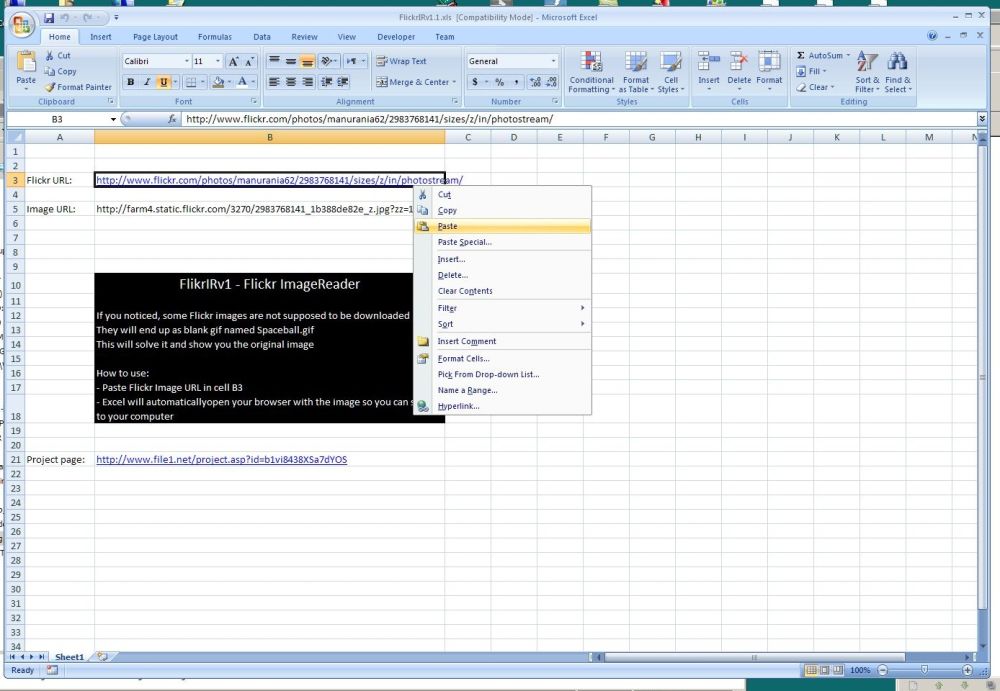Choose Paste from the context menu
Screen dimensions: 1000x691
click(x=503, y=227)
